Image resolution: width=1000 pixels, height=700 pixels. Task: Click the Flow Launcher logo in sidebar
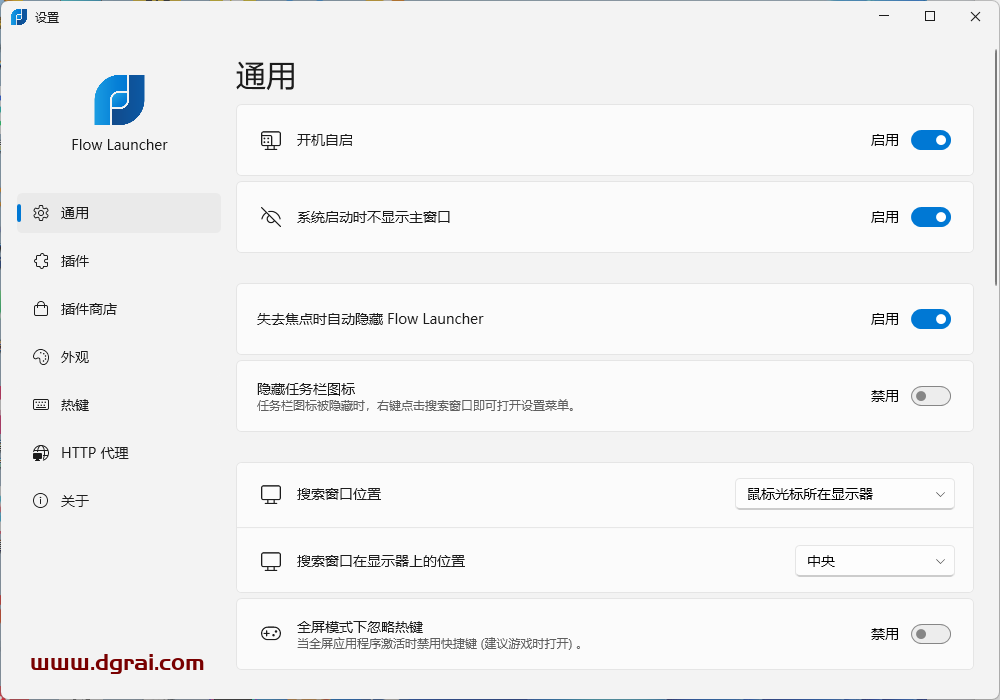pyautogui.click(x=120, y=100)
